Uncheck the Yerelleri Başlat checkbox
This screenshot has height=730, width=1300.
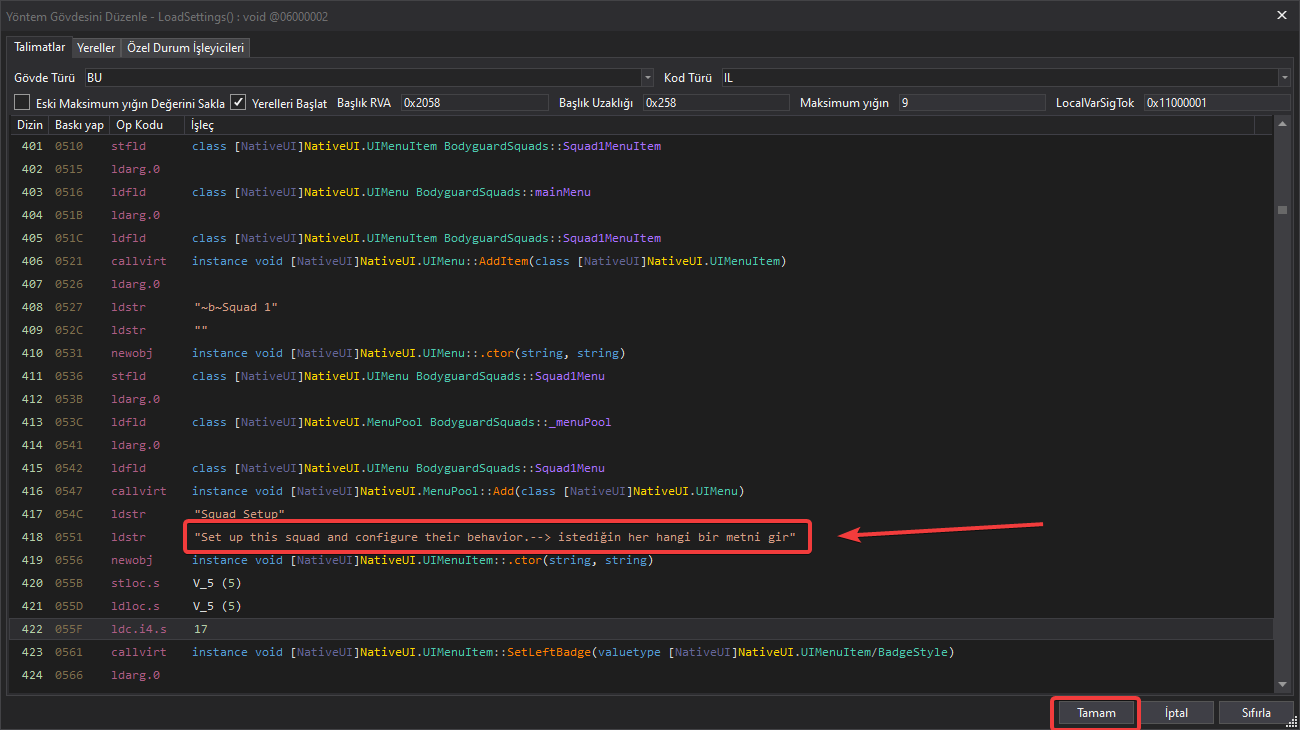point(238,102)
